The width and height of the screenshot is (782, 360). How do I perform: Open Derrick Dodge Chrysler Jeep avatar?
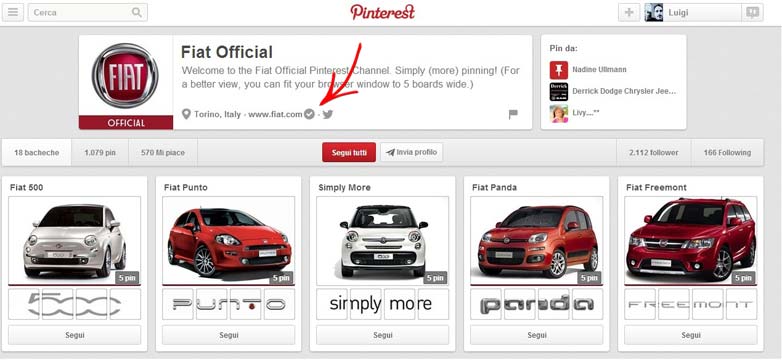pos(559,92)
